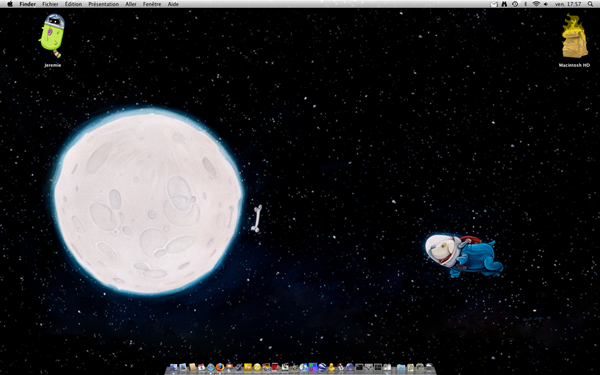Open Spotlight search magnifier
The width and height of the screenshot is (600, 375).
click(590, 4)
